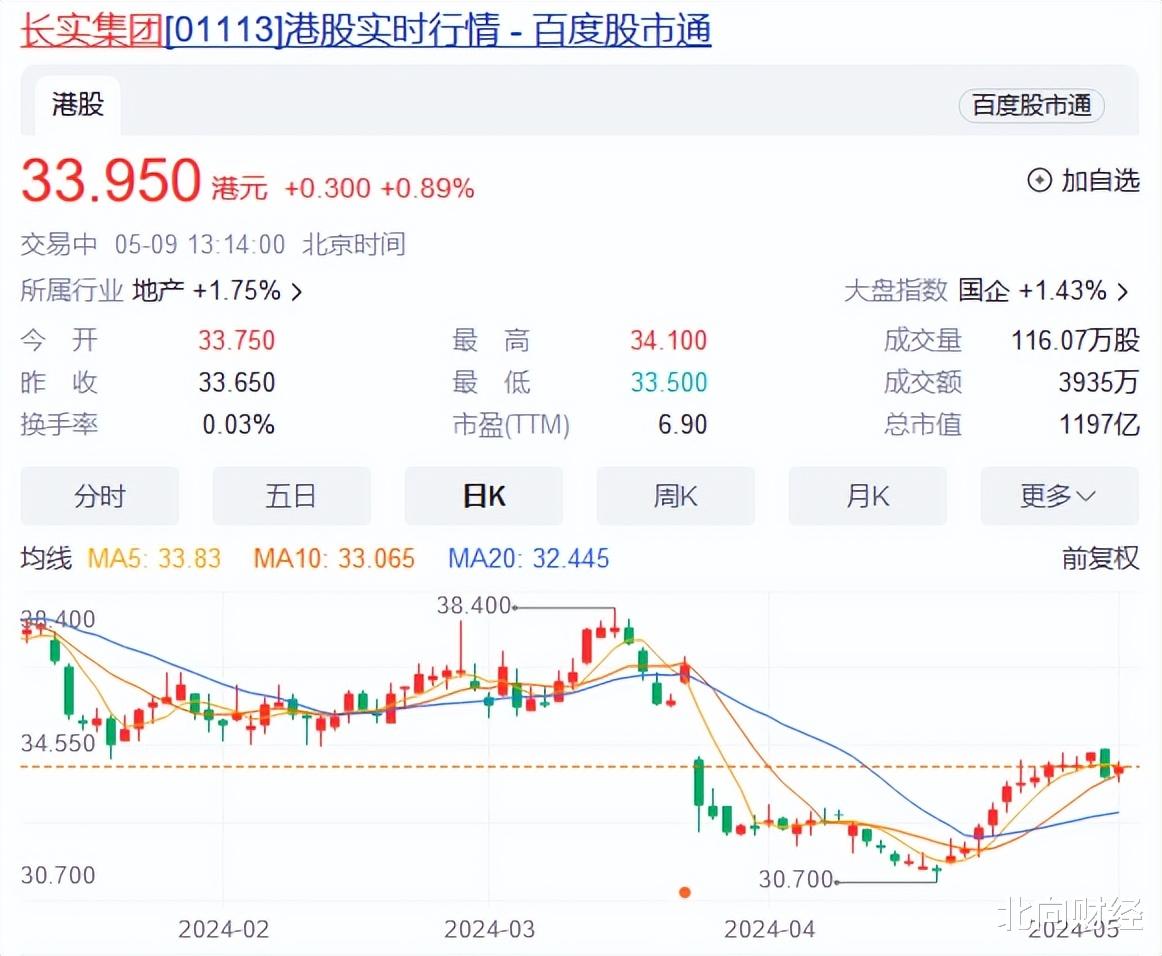The image size is (1162, 956).
Task: Click the timestamp 05-09 13:14:00
Action: pyautogui.click(x=199, y=245)
